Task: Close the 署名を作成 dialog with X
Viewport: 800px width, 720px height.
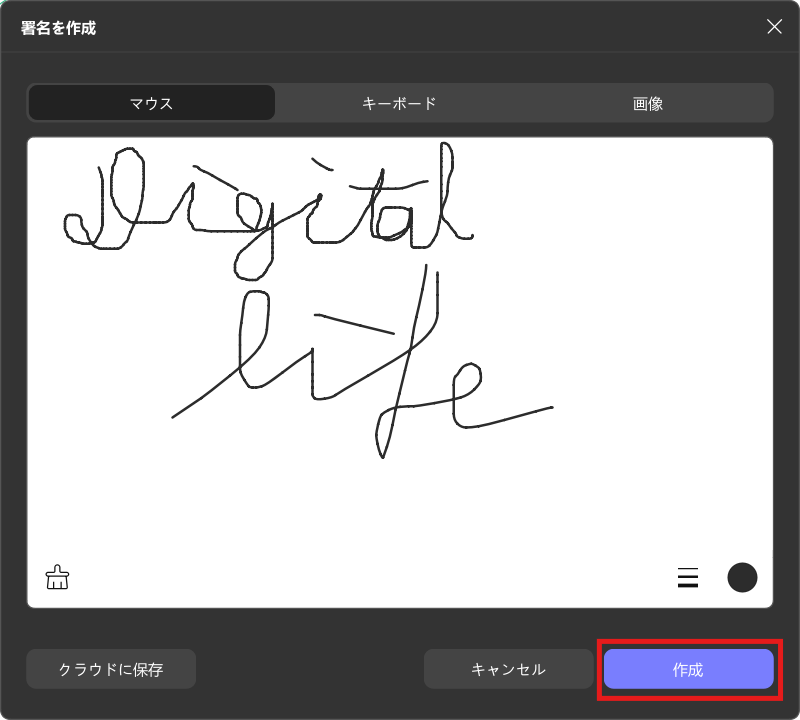Action: point(774,27)
